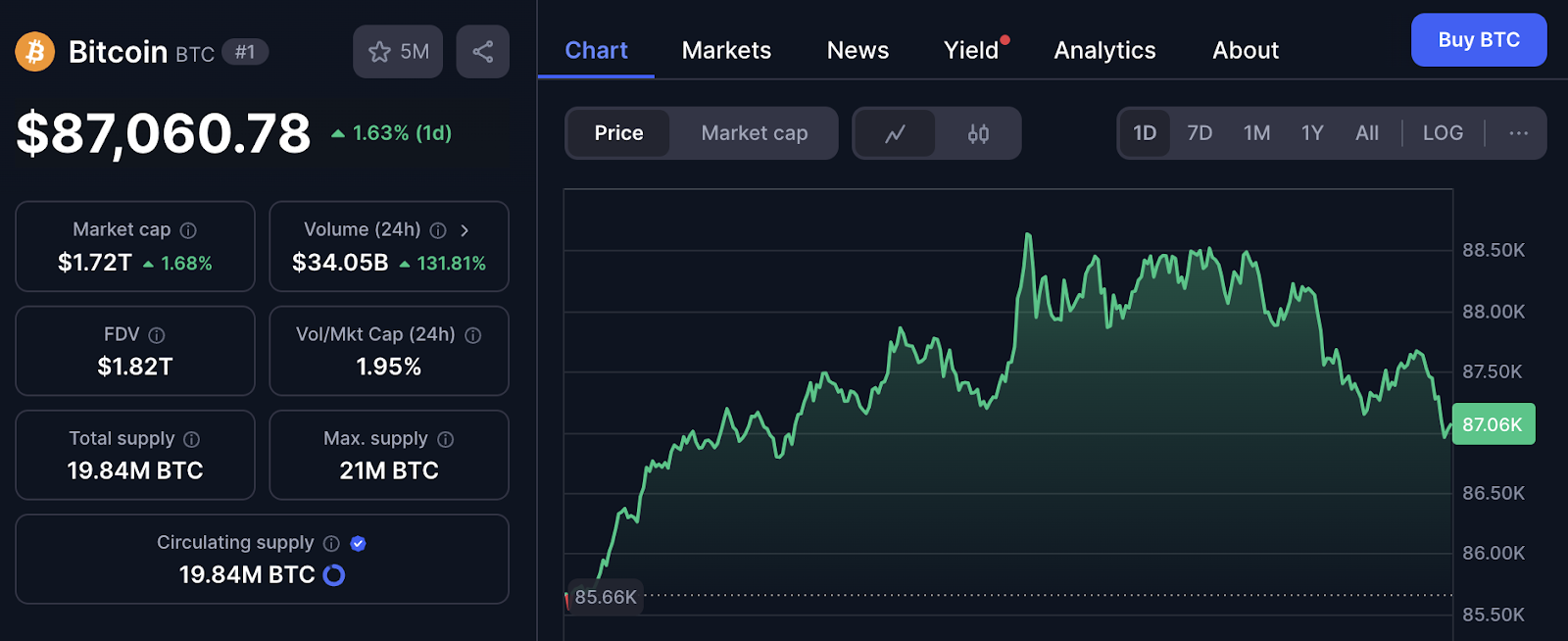Toggle LOG scale on chart
The image size is (1568, 641).
coord(1443,133)
